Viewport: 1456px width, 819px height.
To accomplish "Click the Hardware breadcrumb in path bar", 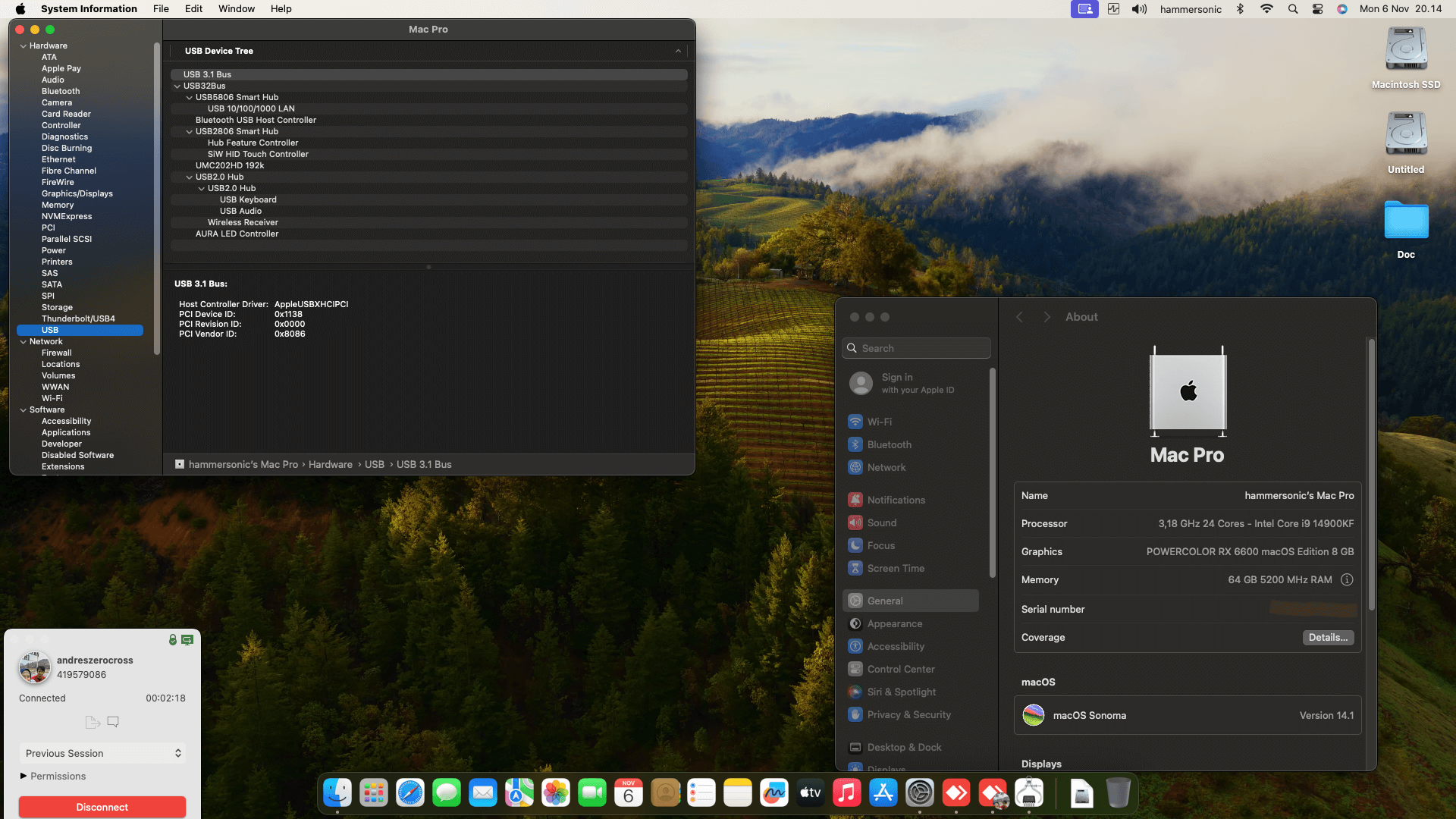I will [x=331, y=465].
